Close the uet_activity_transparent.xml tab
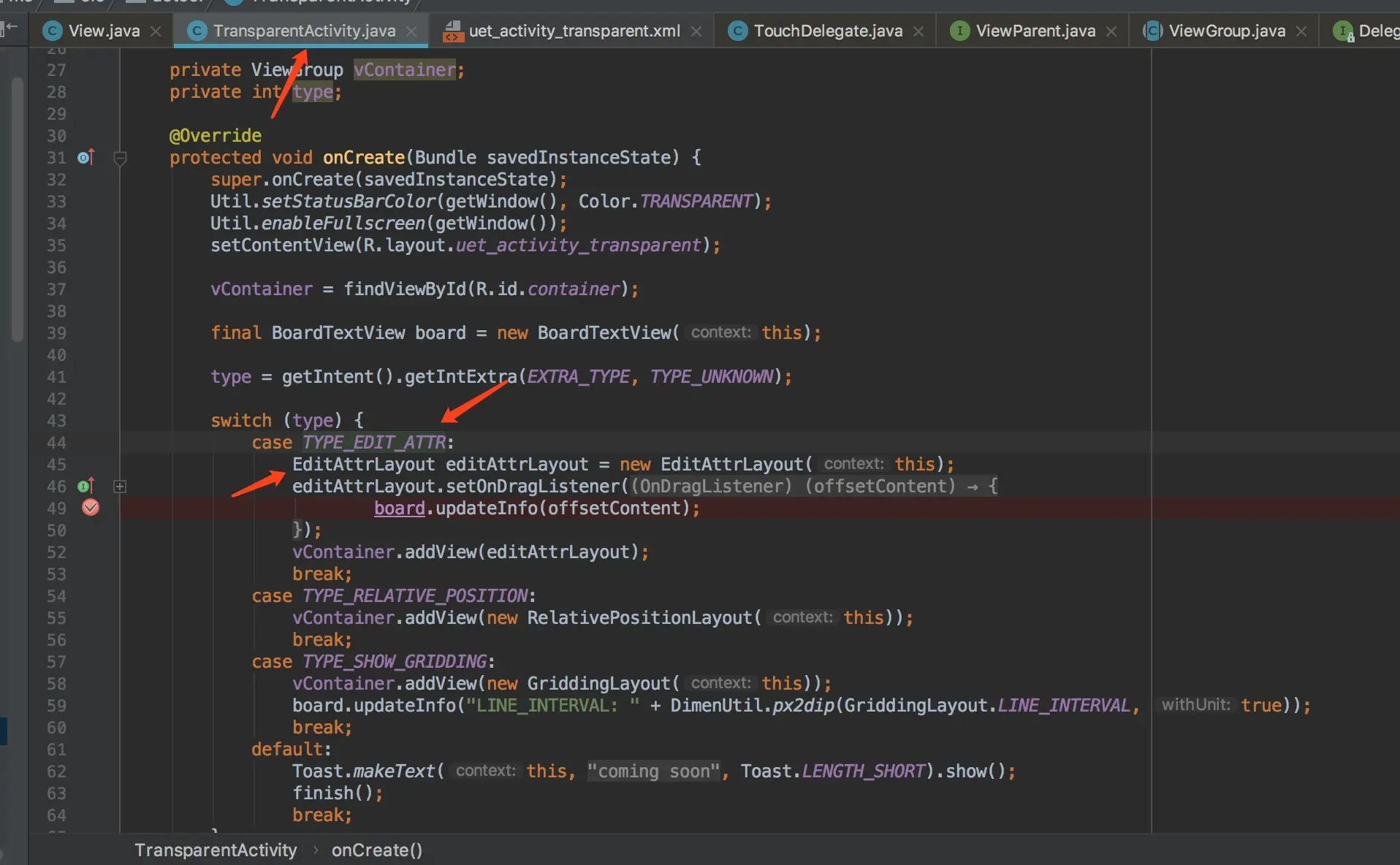Viewport: 1400px width, 865px height. [696, 31]
